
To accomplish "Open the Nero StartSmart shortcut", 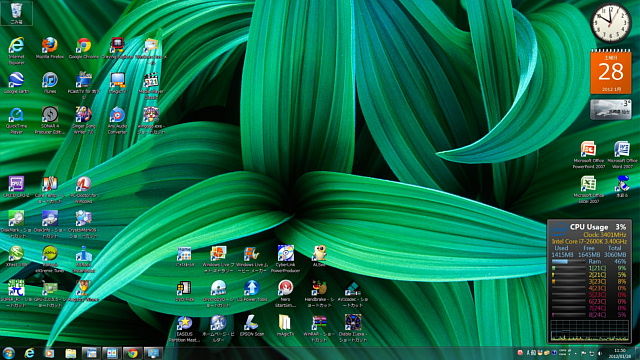I will (285, 293).
